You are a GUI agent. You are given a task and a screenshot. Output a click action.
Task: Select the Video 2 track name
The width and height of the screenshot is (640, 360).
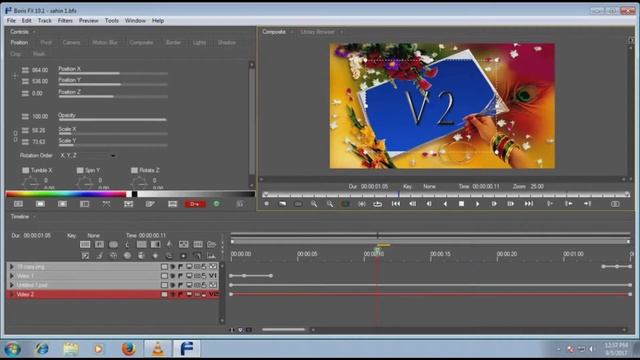coord(25,294)
